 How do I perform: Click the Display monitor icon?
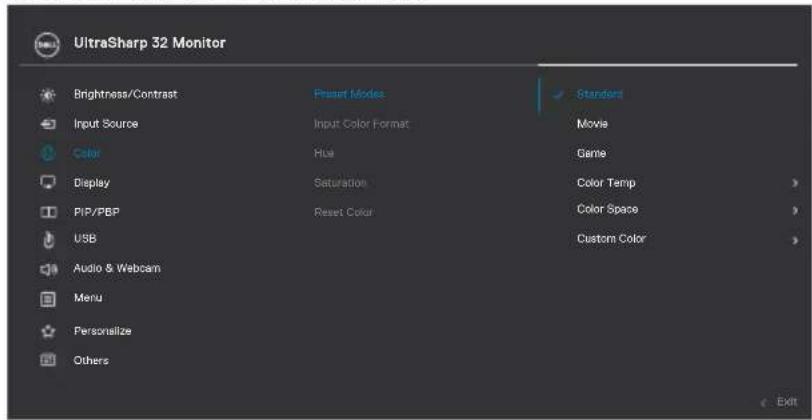tap(47, 183)
